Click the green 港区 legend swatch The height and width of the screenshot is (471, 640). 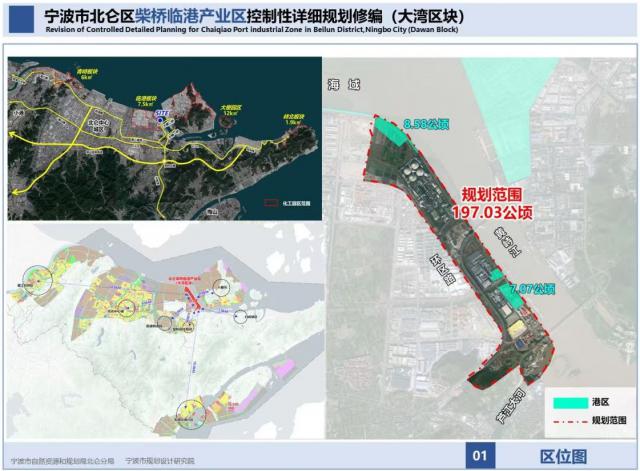click(568, 402)
